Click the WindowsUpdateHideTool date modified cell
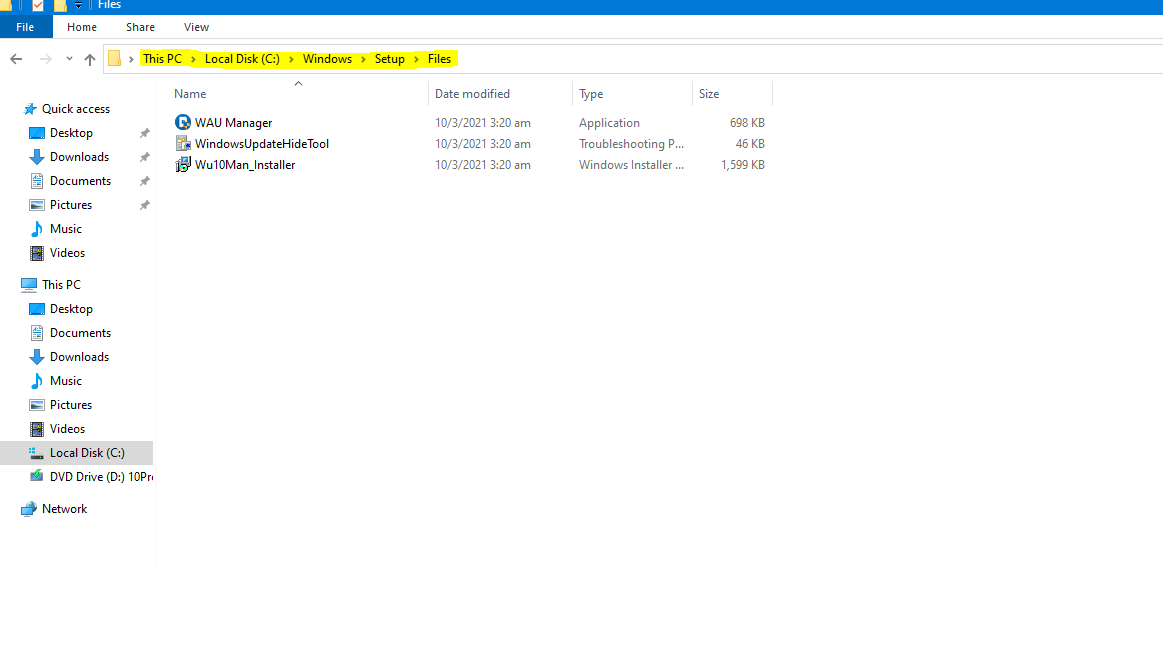1163x648 pixels. pyautogui.click(x=483, y=144)
